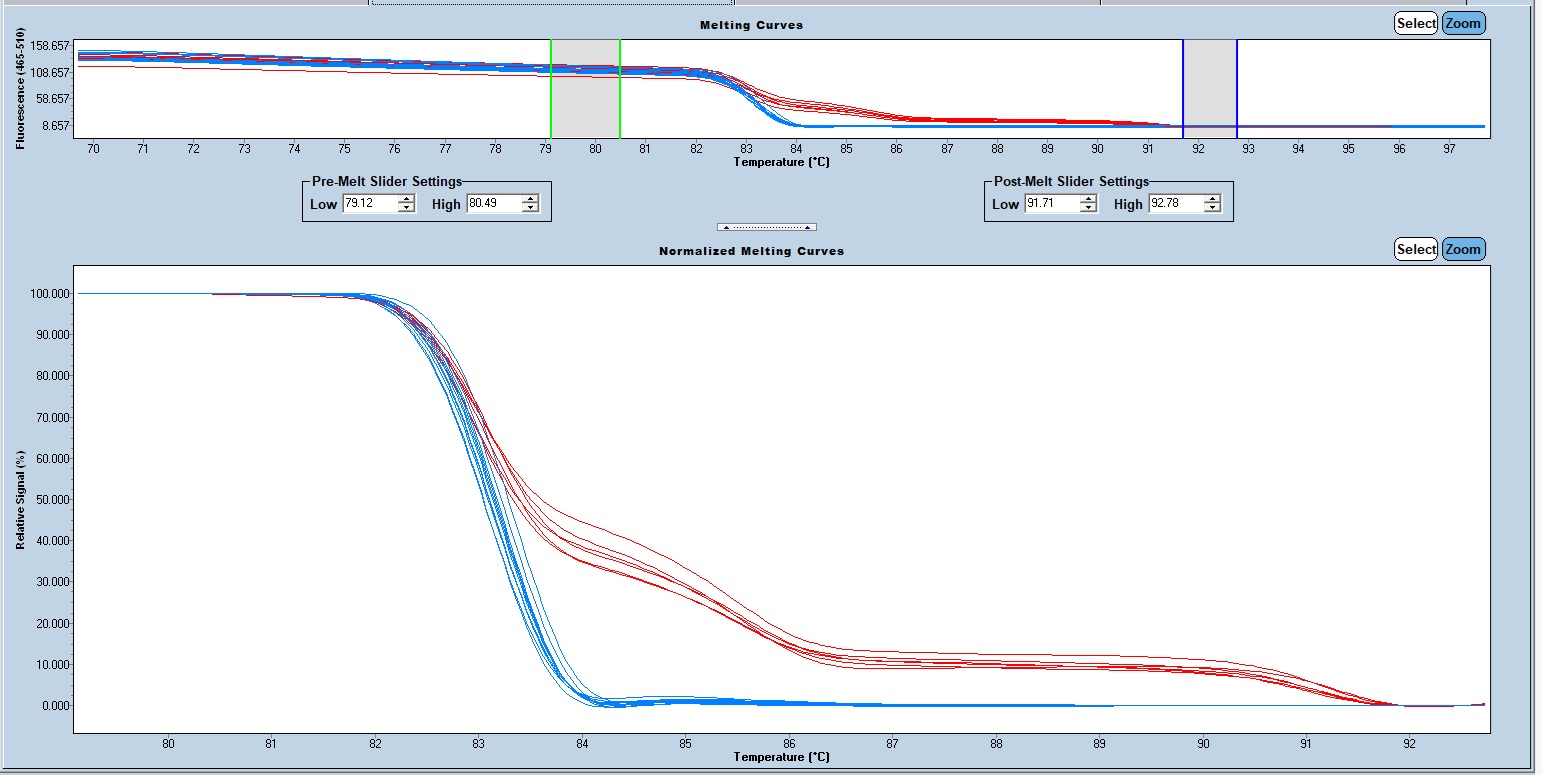Viewport: 1542px width, 775px height.
Task: Focus the Post-Melt High value field
Action: click(x=1175, y=204)
